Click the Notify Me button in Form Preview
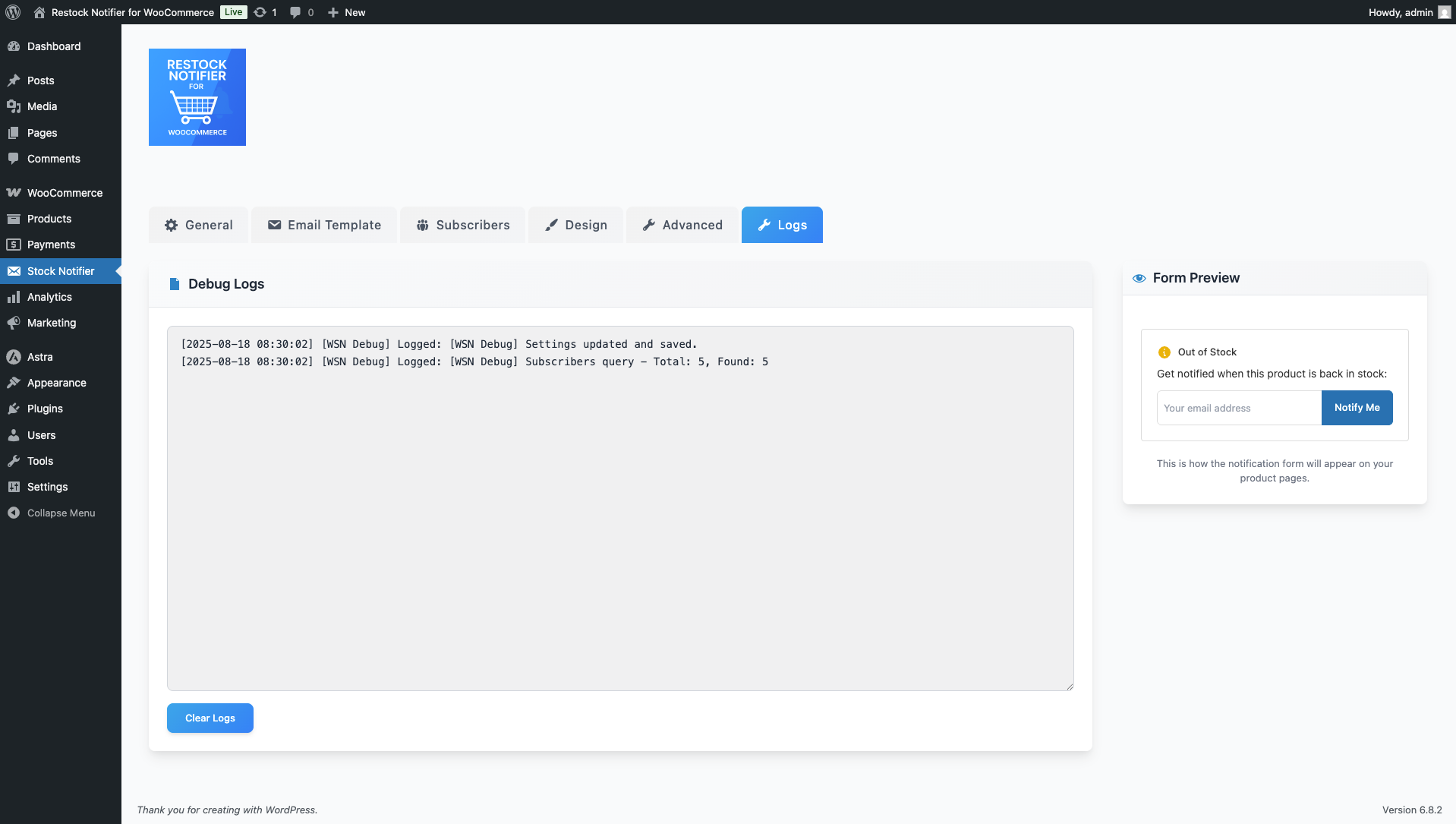 click(1357, 408)
